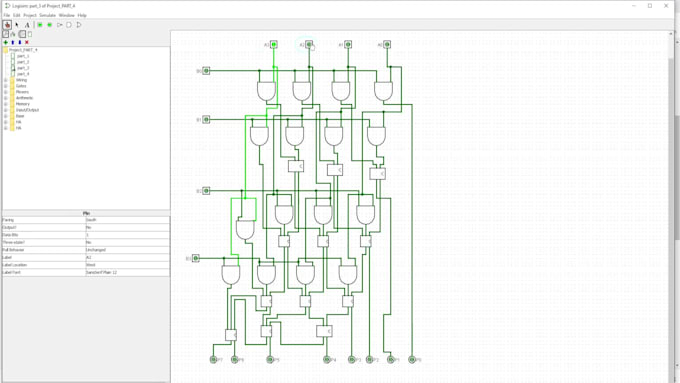The width and height of the screenshot is (680, 383).
Task: Open the Simulate menu
Action: coord(48,15)
